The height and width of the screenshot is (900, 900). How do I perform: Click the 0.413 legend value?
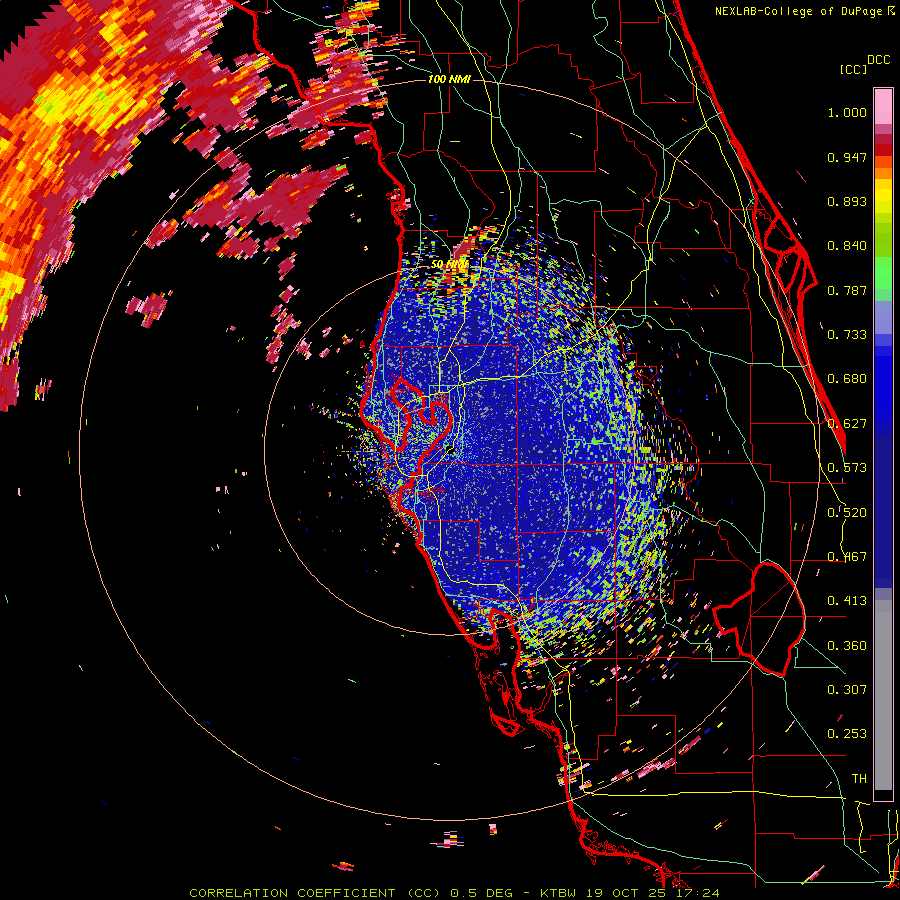pos(847,601)
